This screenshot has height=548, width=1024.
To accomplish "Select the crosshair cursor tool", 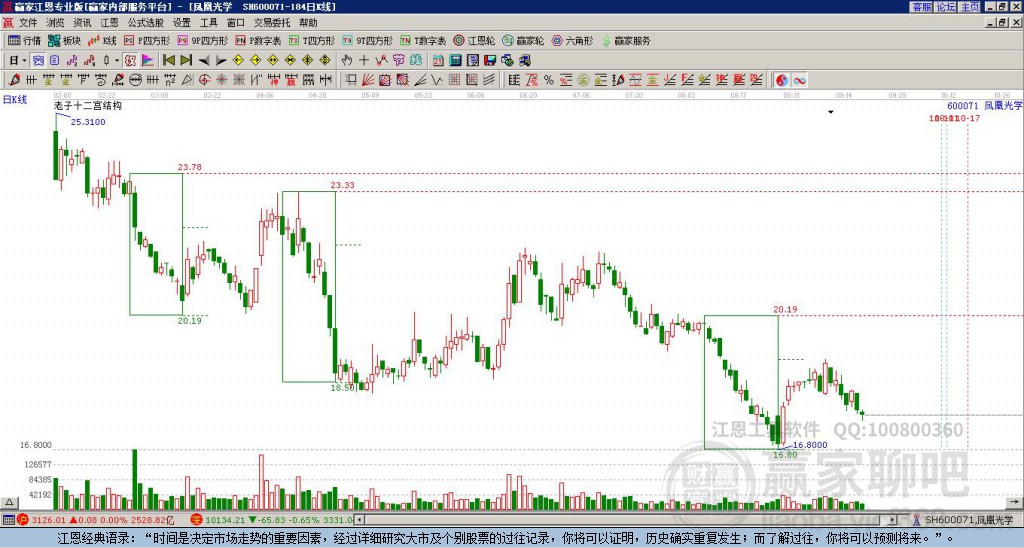I will (364, 61).
